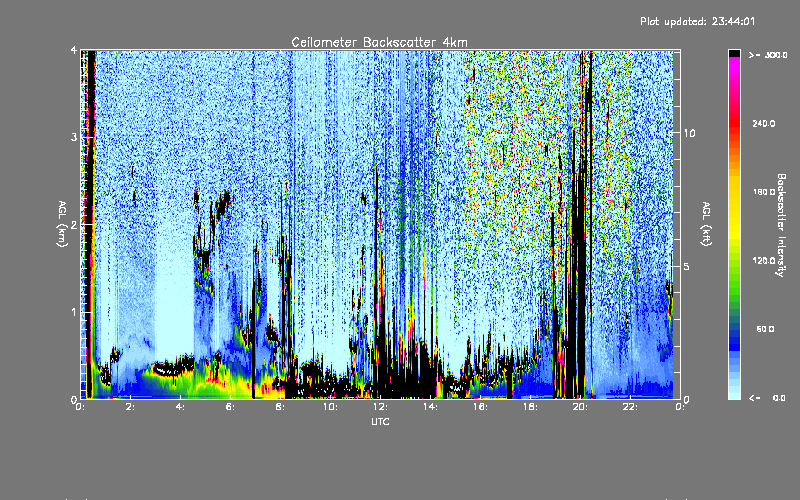The width and height of the screenshot is (800, 500).
Task: Click the "12:" UTC tick label
Action: coord(380,407)
